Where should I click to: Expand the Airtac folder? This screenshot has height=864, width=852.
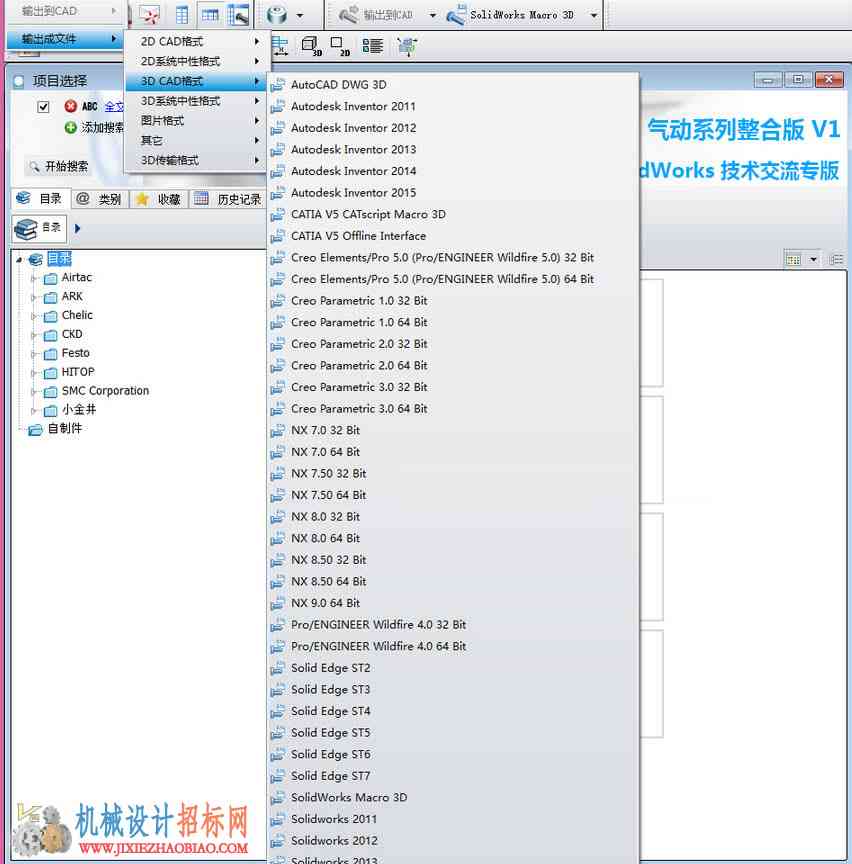33,279
